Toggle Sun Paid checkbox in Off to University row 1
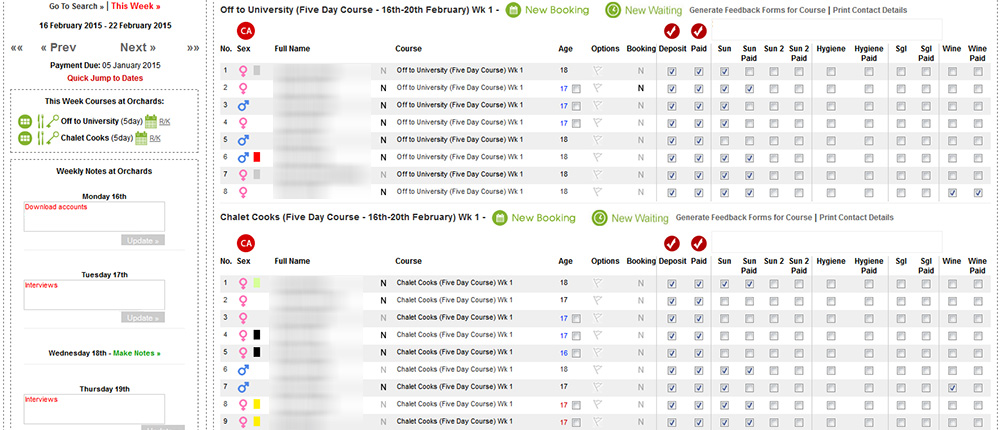 (x=749, y=72)
